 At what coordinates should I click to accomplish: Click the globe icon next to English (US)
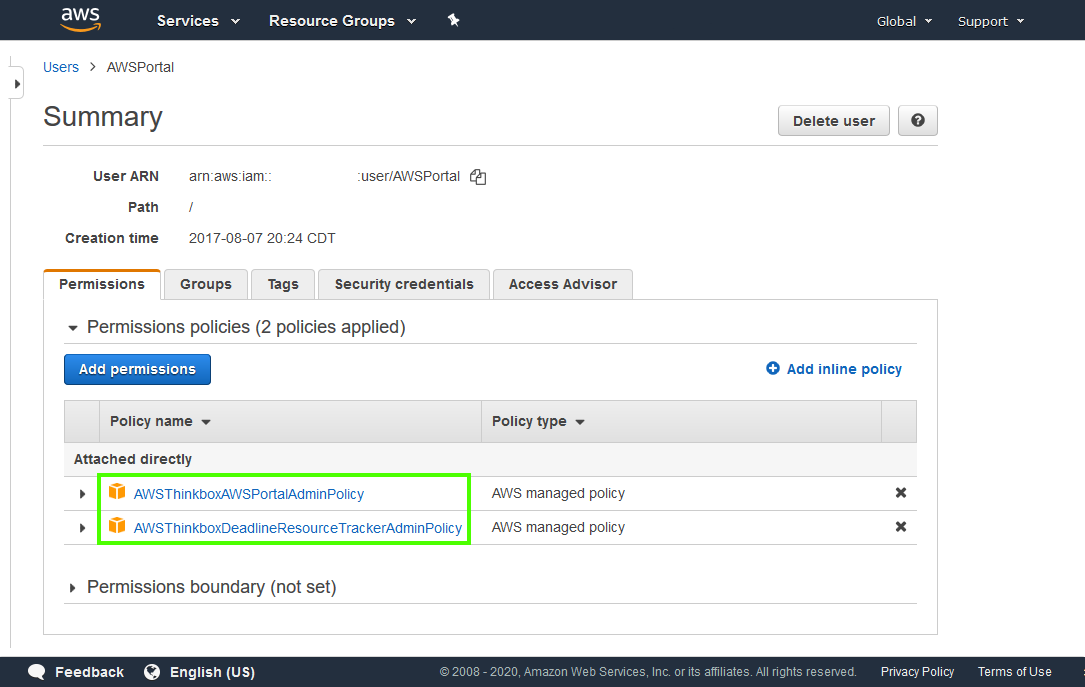point(152,672)
